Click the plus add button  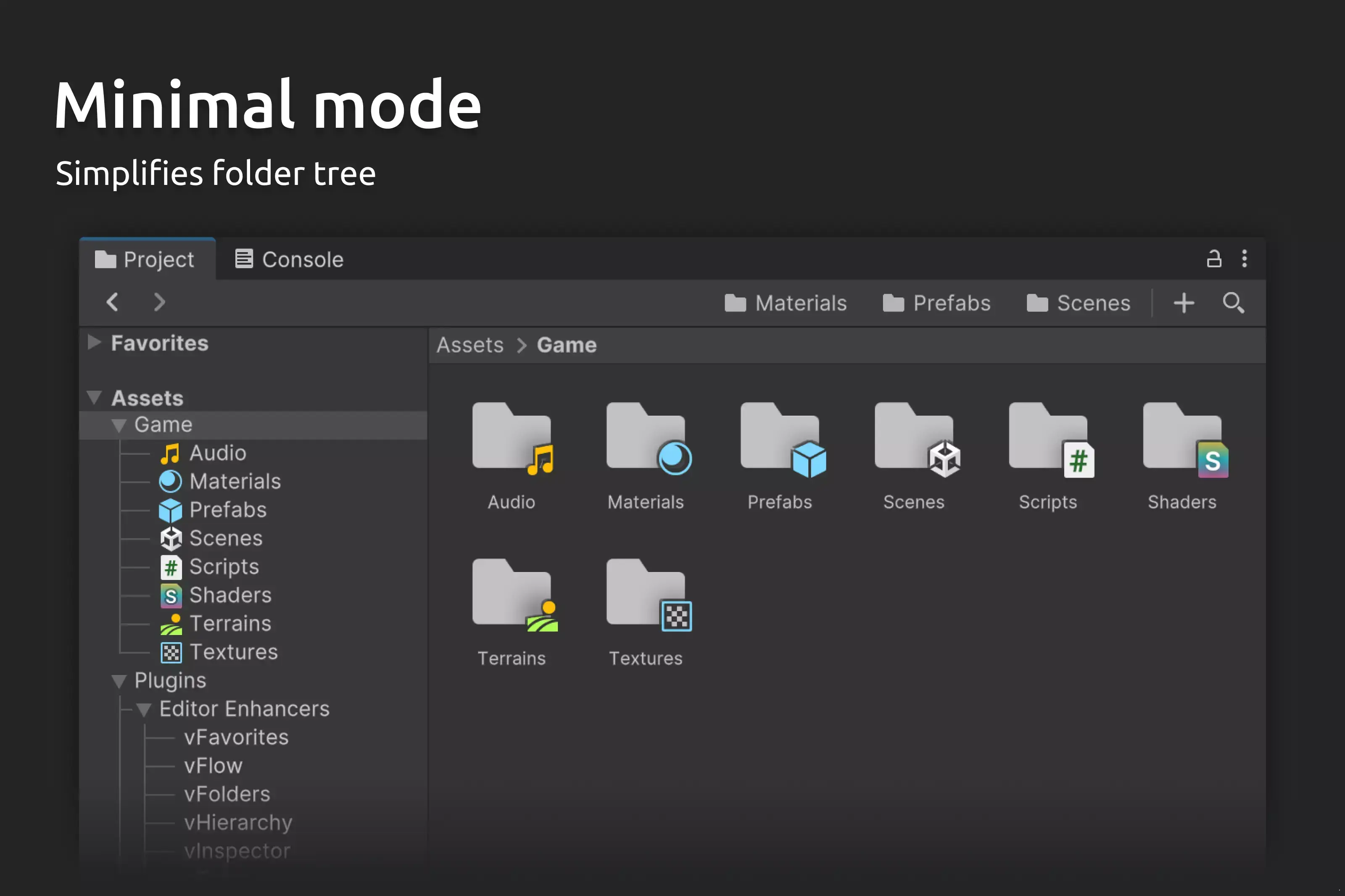pos(1184,303)
